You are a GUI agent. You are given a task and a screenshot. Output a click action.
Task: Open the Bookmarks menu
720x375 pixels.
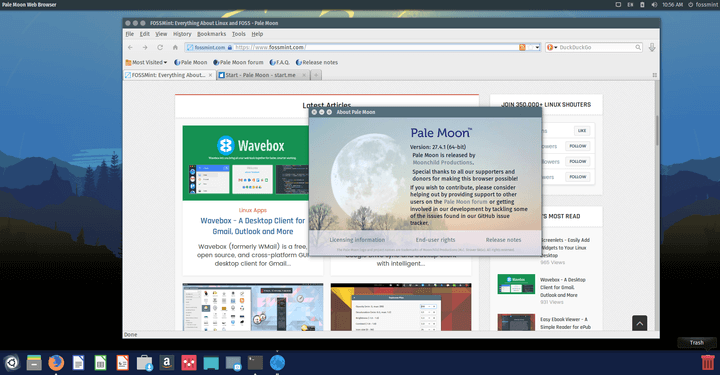coord(211,34)
